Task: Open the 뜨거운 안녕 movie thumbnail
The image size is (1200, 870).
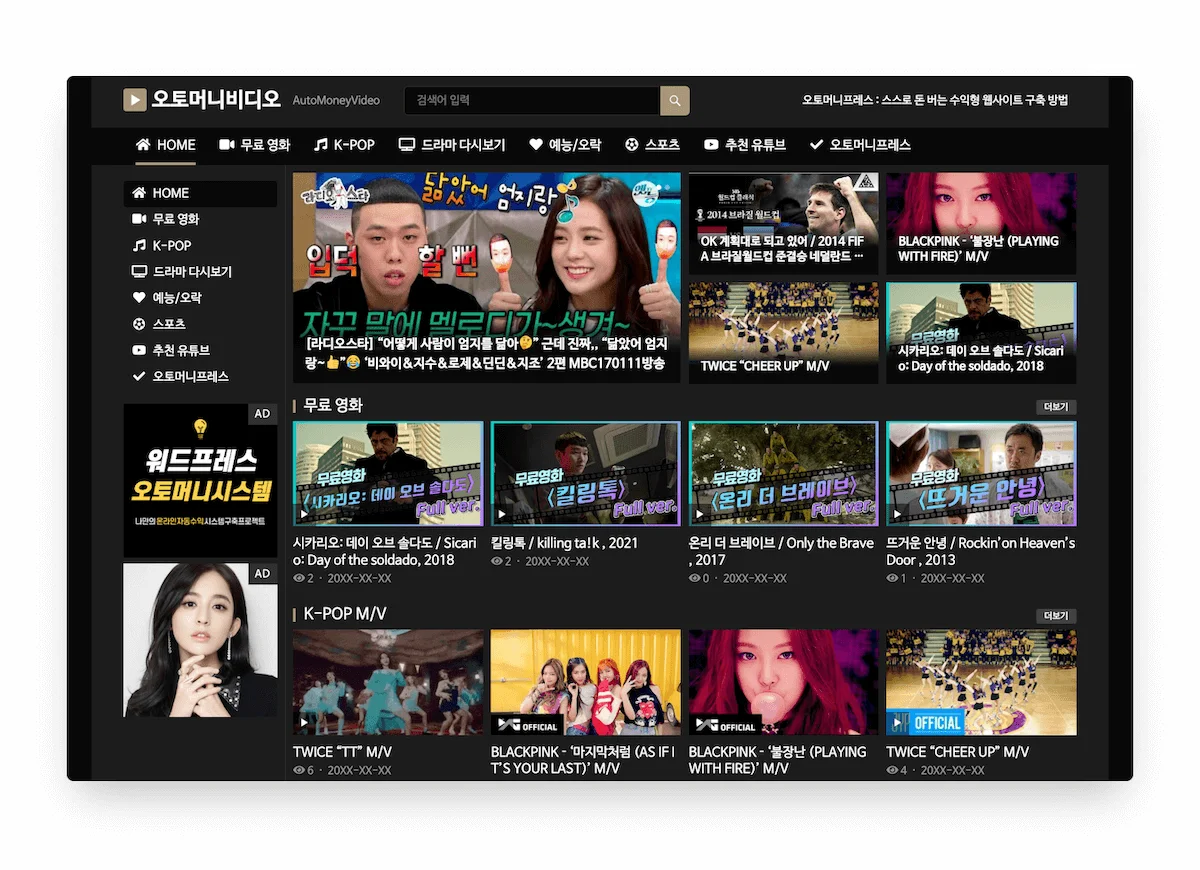Action: pyautogui.click(x=981, y=474)
